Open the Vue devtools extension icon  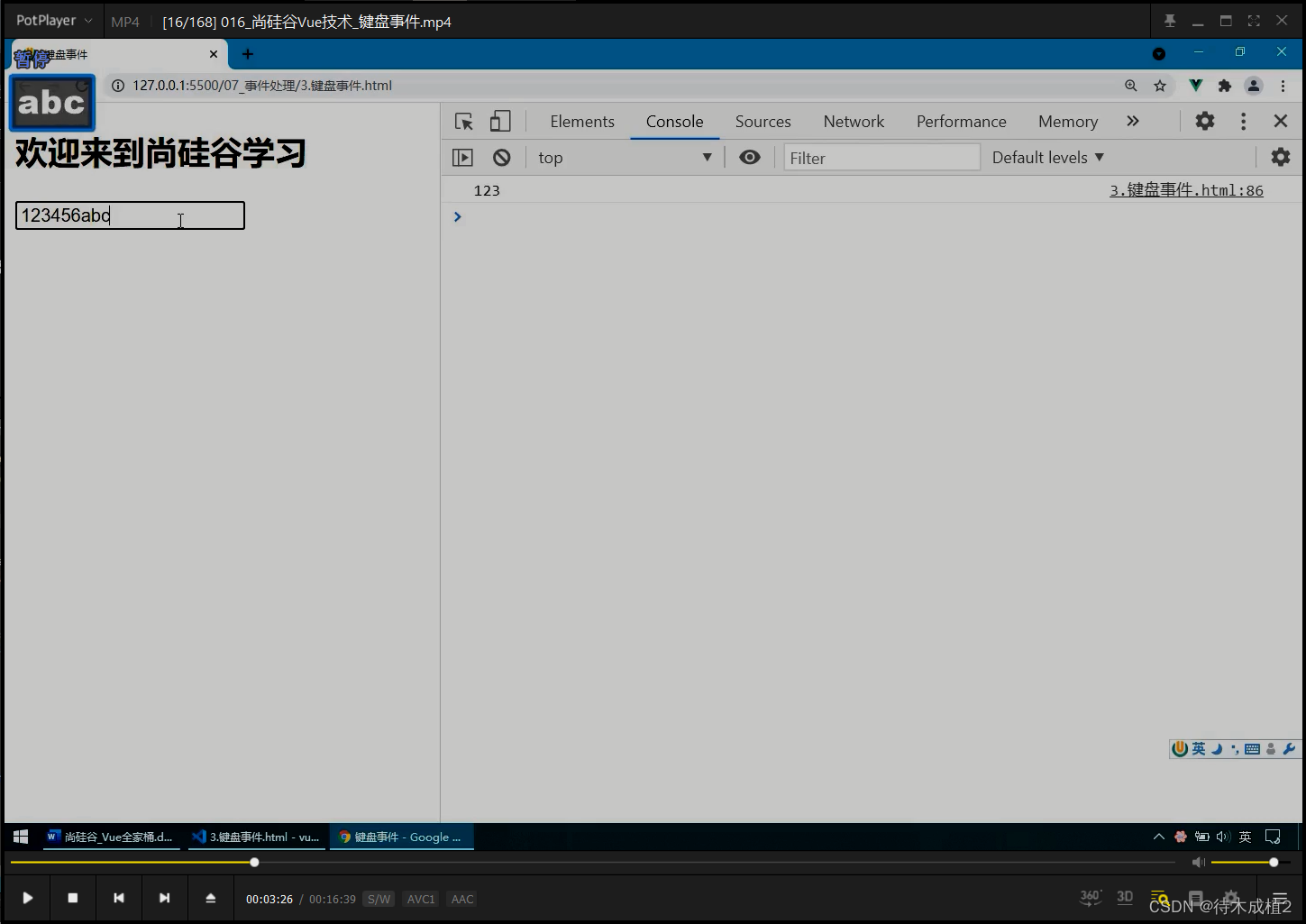(x=1195, y=86)
